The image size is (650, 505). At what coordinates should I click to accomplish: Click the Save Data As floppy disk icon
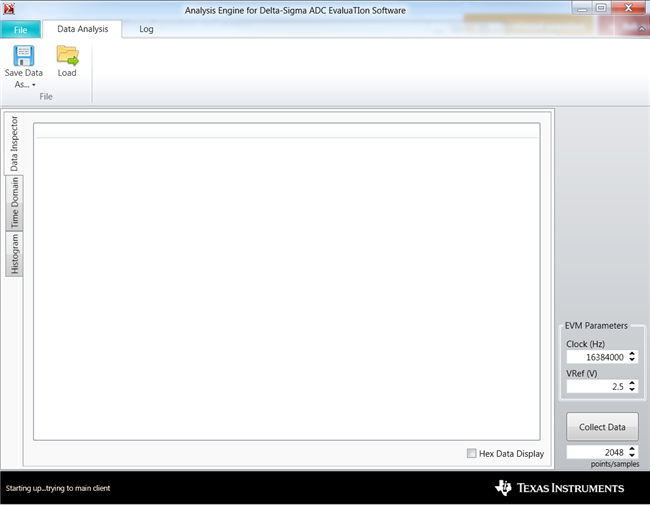(x=24, y=56)
